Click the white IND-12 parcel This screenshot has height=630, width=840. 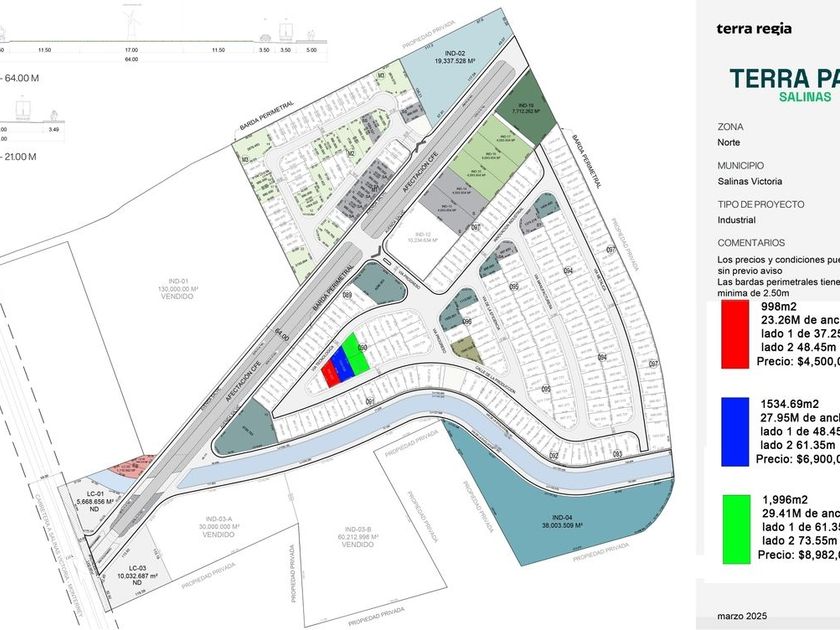(x=423, y=238)
